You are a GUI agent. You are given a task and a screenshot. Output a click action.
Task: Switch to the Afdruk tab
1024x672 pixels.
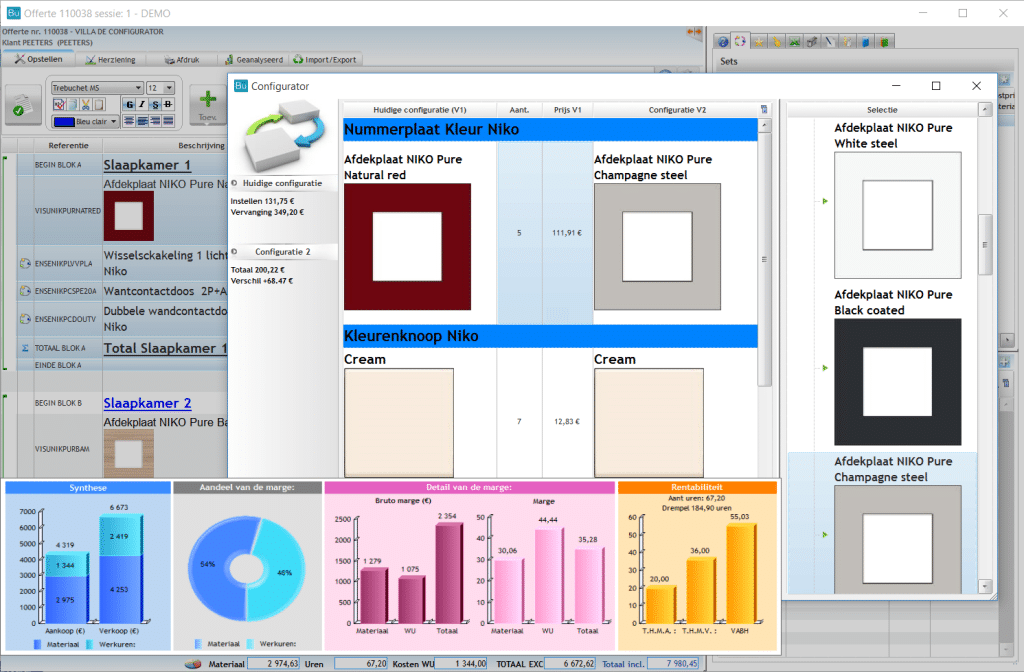tap(182, 60)
